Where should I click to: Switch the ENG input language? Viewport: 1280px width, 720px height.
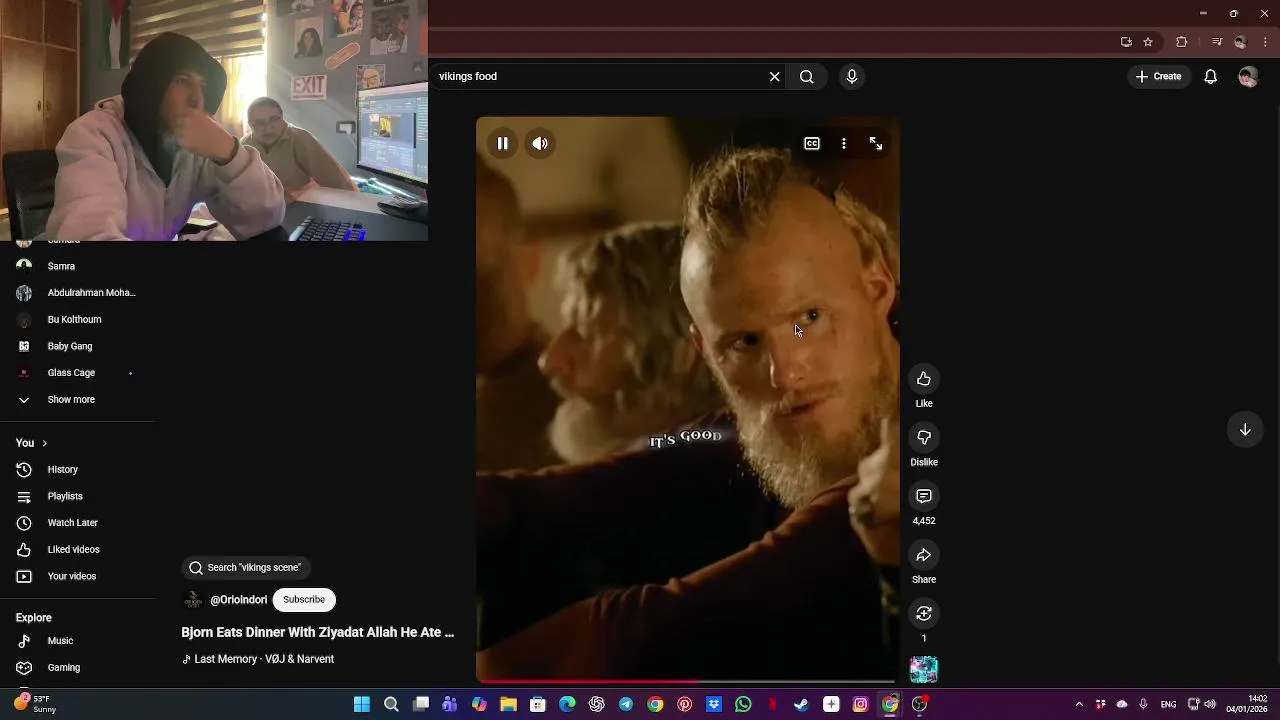(x=1168, y=704)
